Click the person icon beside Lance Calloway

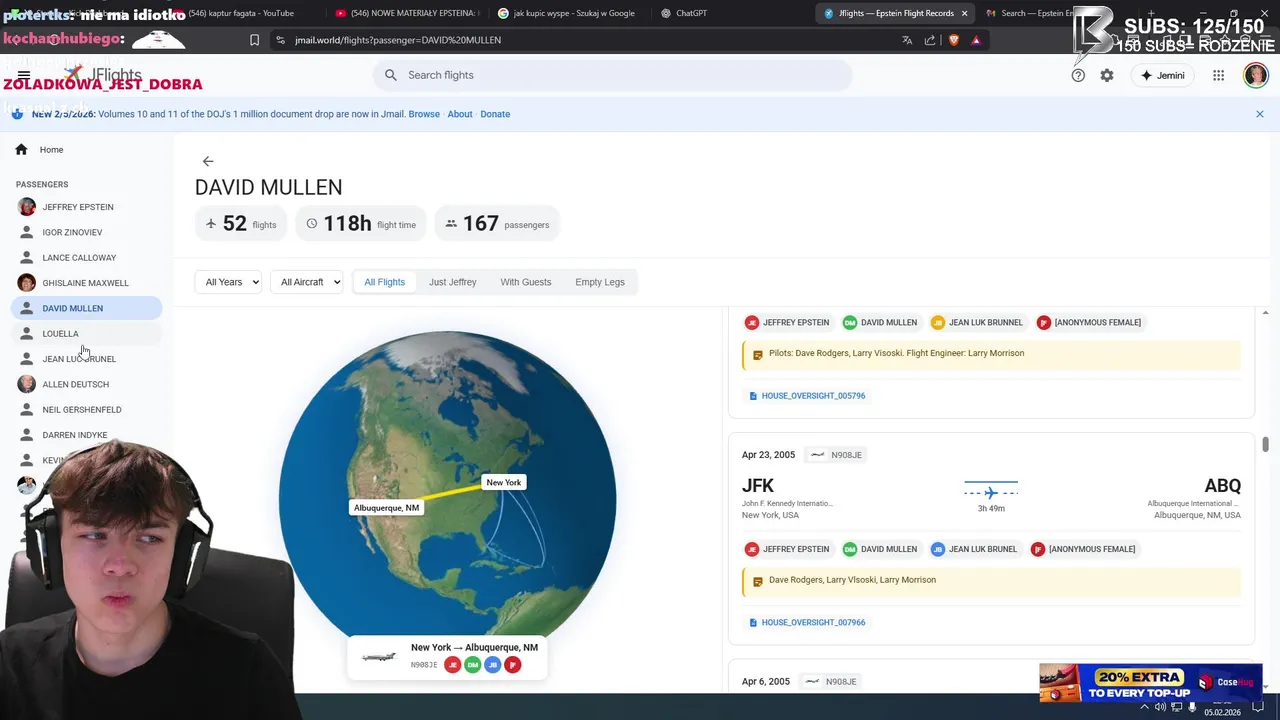coord(27,258)
